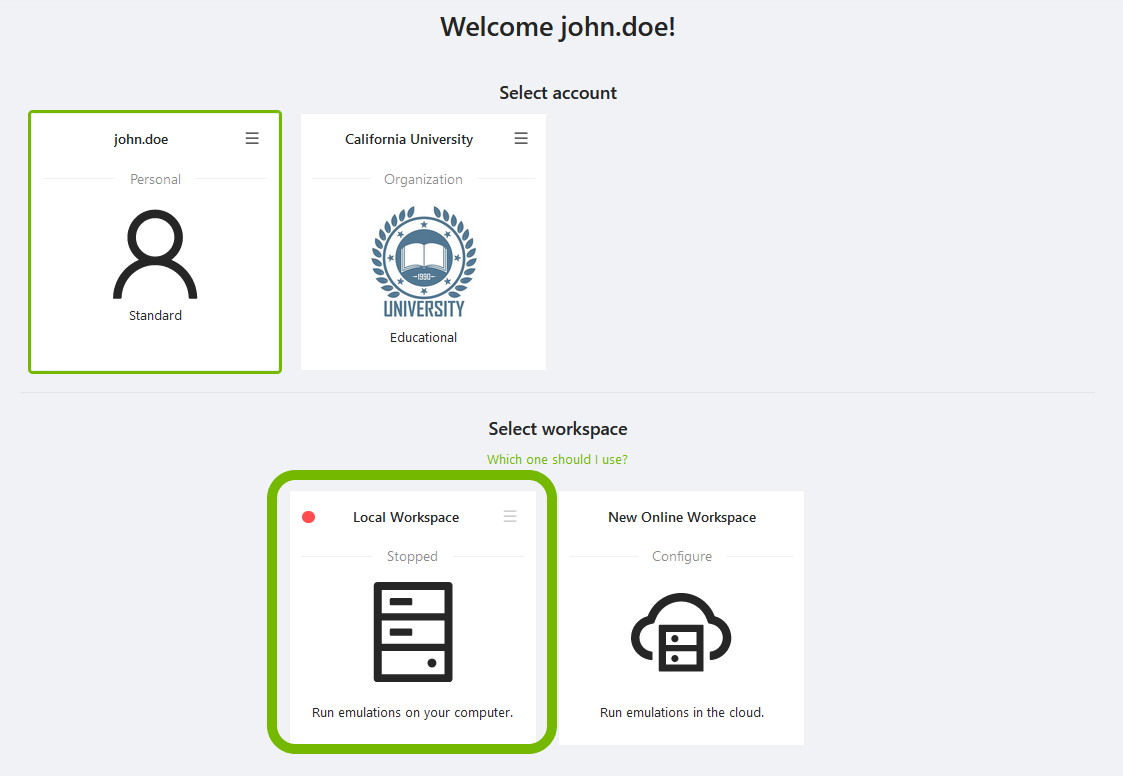Click the "Configure" label on New Online Workspace
Image resolution: width=1123 pixels, height=776 pixels.
682,556
